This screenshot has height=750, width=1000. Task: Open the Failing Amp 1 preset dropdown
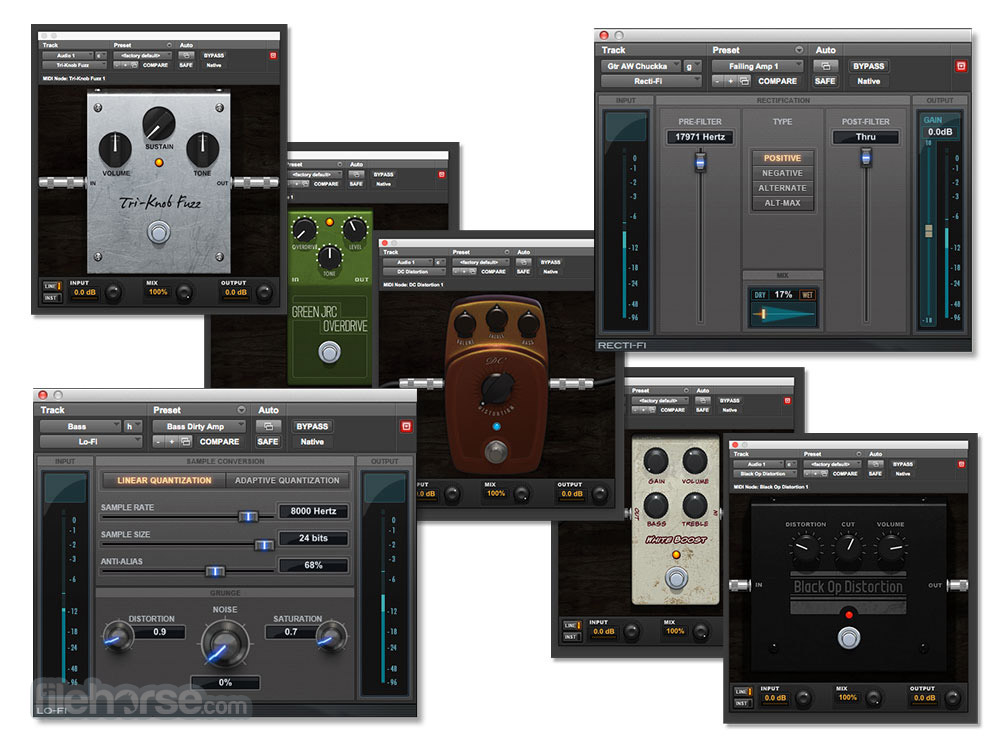coord(757,66)
